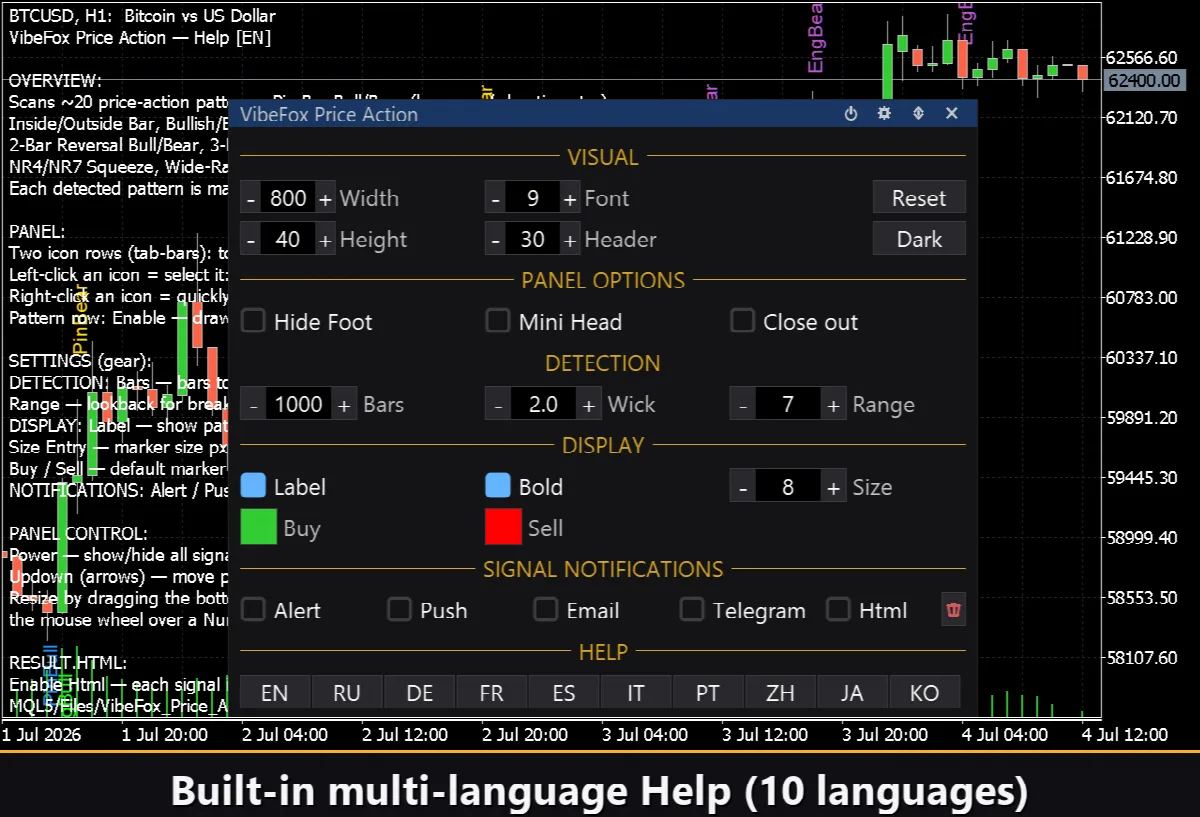This screenshot has width=1200, height=817.
Task: Decrease Width with minus button
Action: [251, 198]
